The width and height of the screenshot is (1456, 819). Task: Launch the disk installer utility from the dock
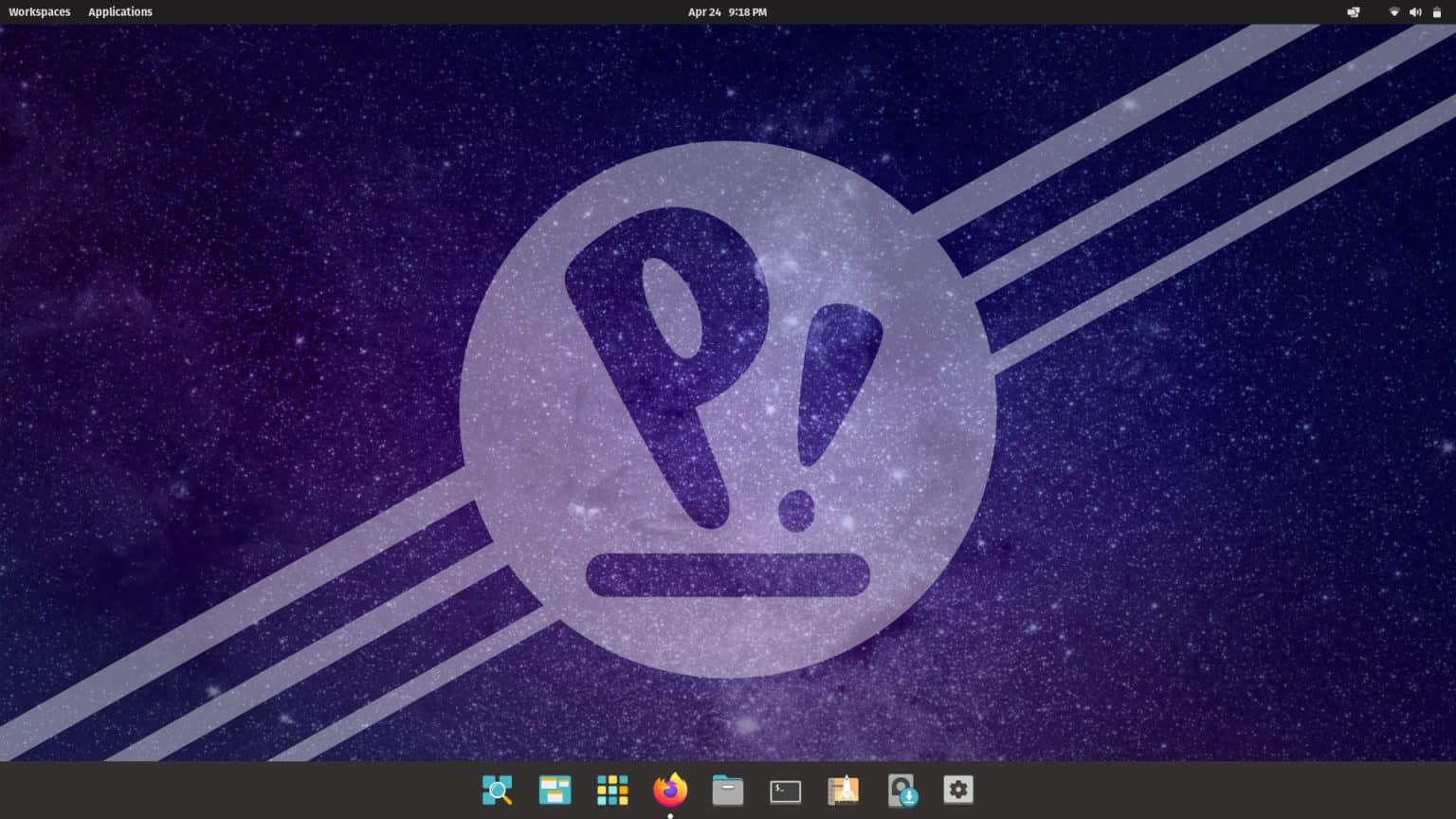tap(901, 790)
